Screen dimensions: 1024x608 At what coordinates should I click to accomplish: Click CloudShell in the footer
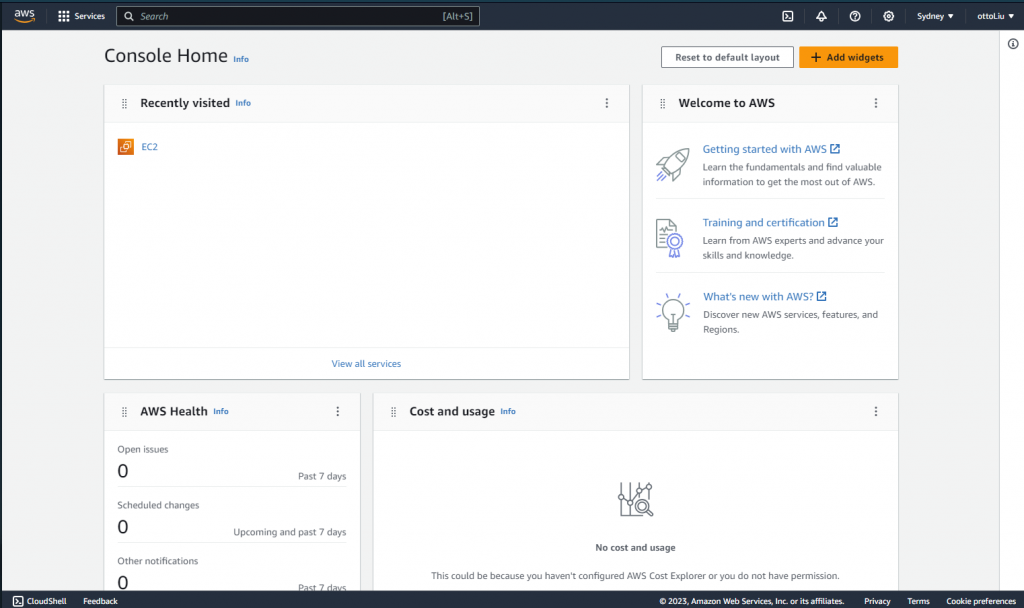pos(40,601)
